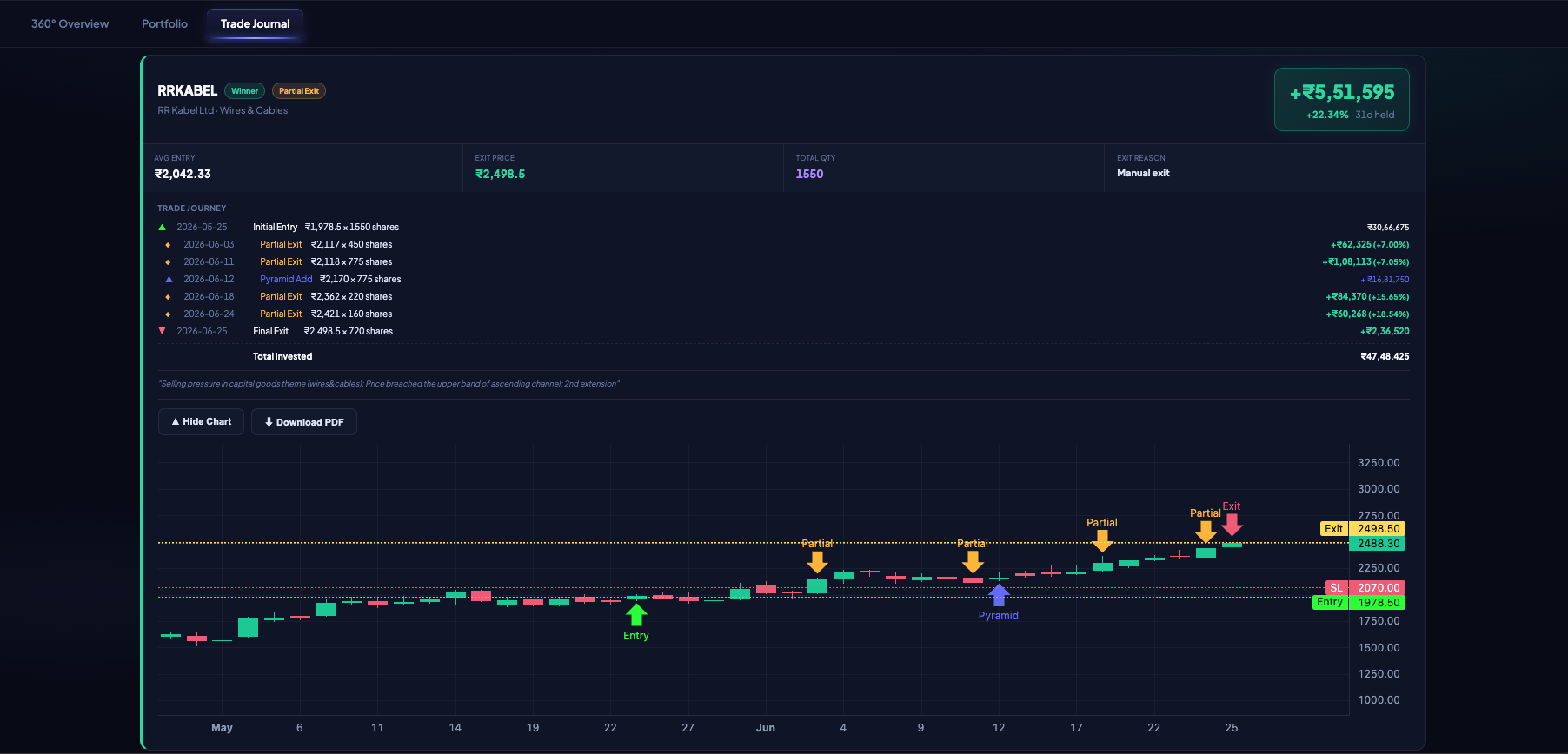Viewport: 1568px width, 754px height.
Task: Click the Partial Exit badge by RRKABEL
Action: [x=299, y=91]
